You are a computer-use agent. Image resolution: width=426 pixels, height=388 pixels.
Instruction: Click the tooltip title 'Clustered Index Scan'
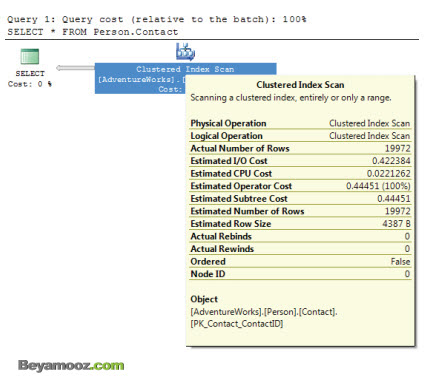pyautogui.click(x=300, y=85)
